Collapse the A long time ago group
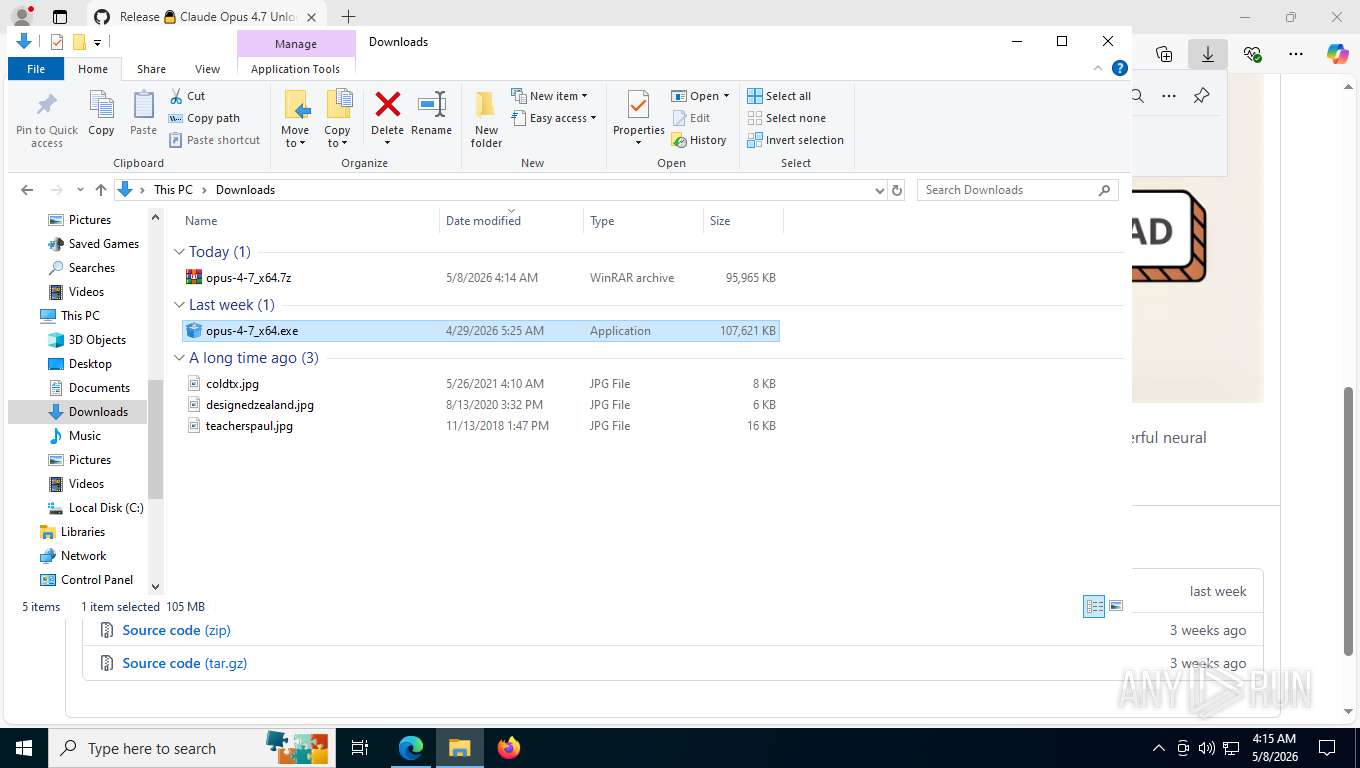This screenshot has height=768, width=1360. 180,358
